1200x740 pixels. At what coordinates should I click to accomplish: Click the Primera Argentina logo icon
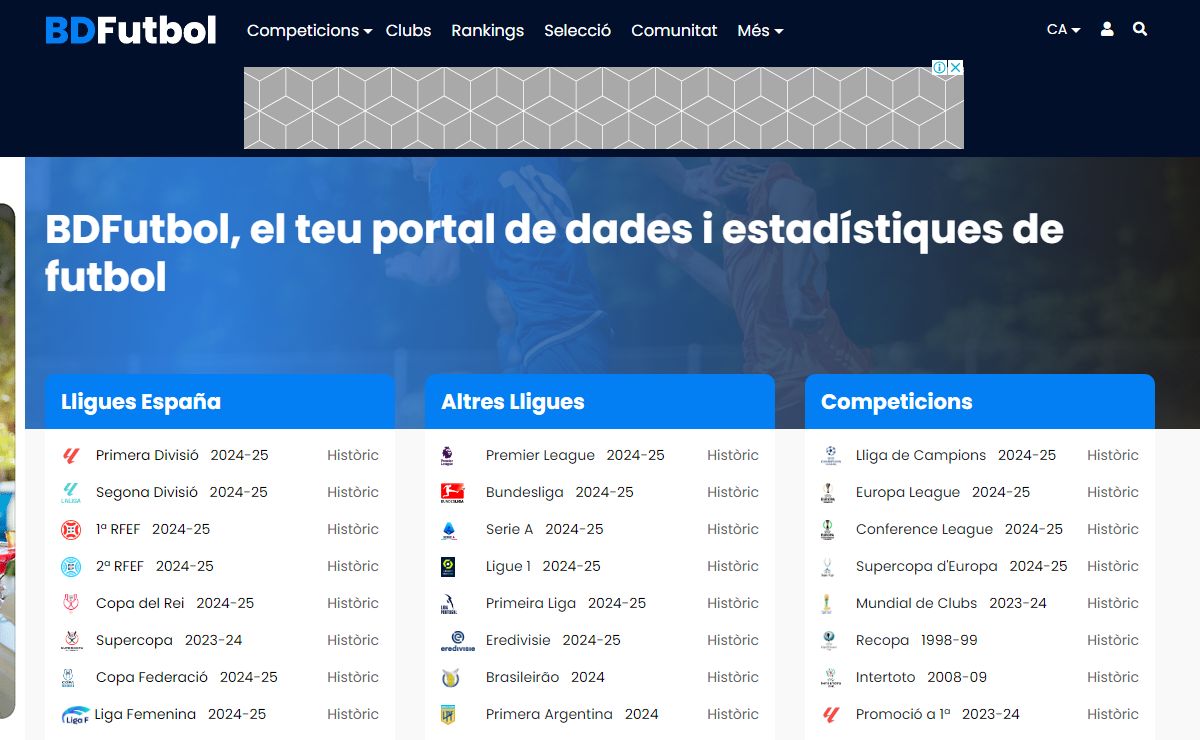(x=448, y=714)
